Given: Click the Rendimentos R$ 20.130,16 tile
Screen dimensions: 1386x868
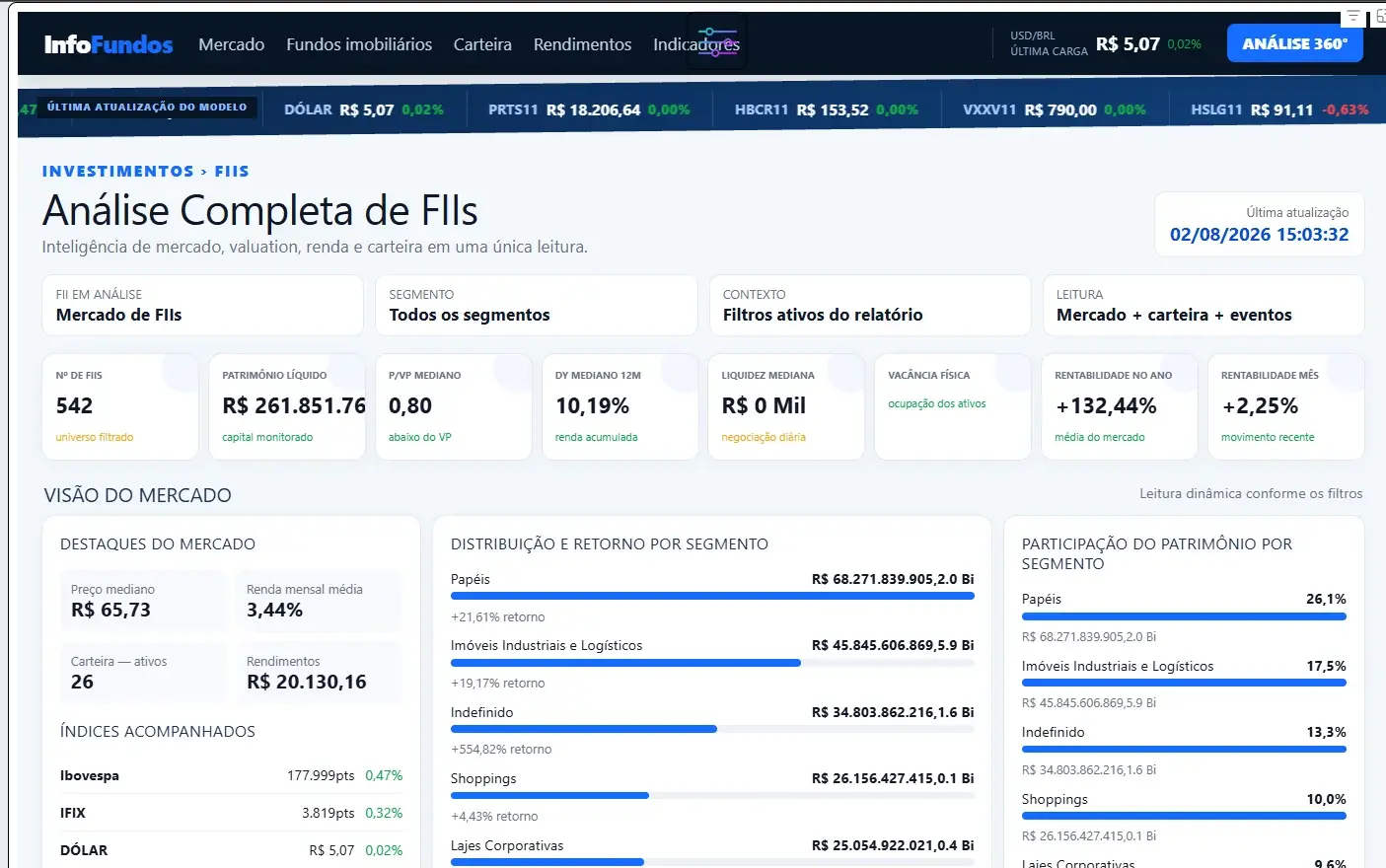Looking at the screenshot, I should point(319,673).
